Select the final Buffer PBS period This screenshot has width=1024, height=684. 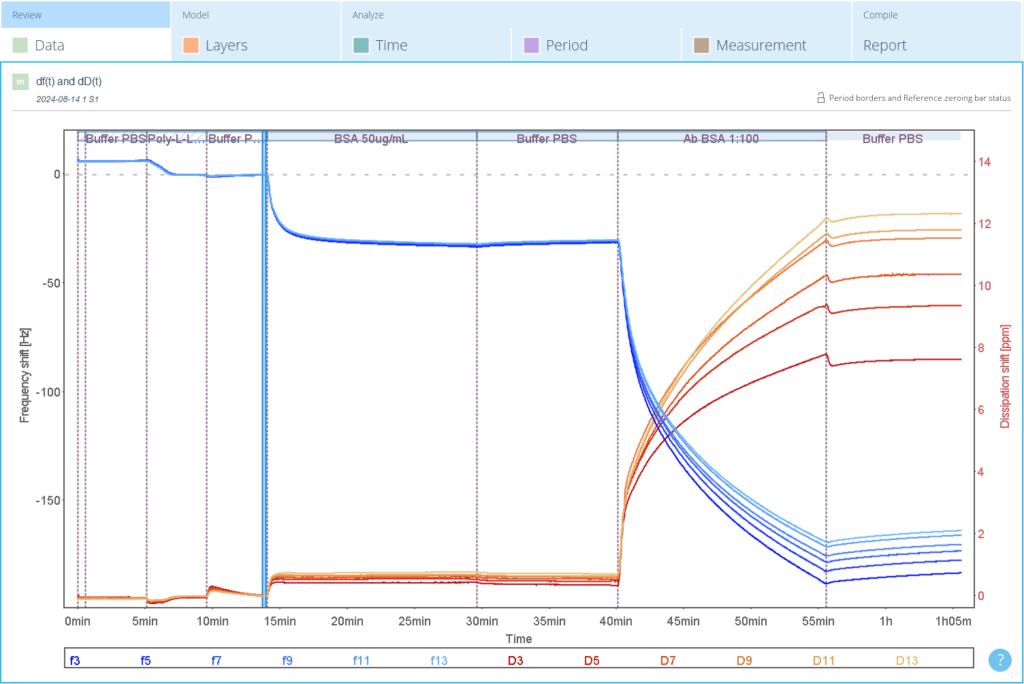click(x=892, y=139)
